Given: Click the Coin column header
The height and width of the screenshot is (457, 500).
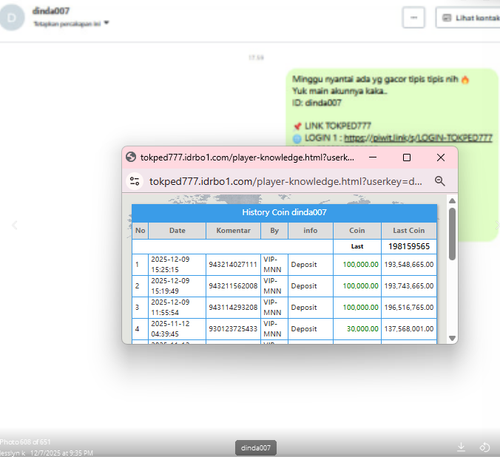Looking at the screenshot, I should tap(357, 231).
